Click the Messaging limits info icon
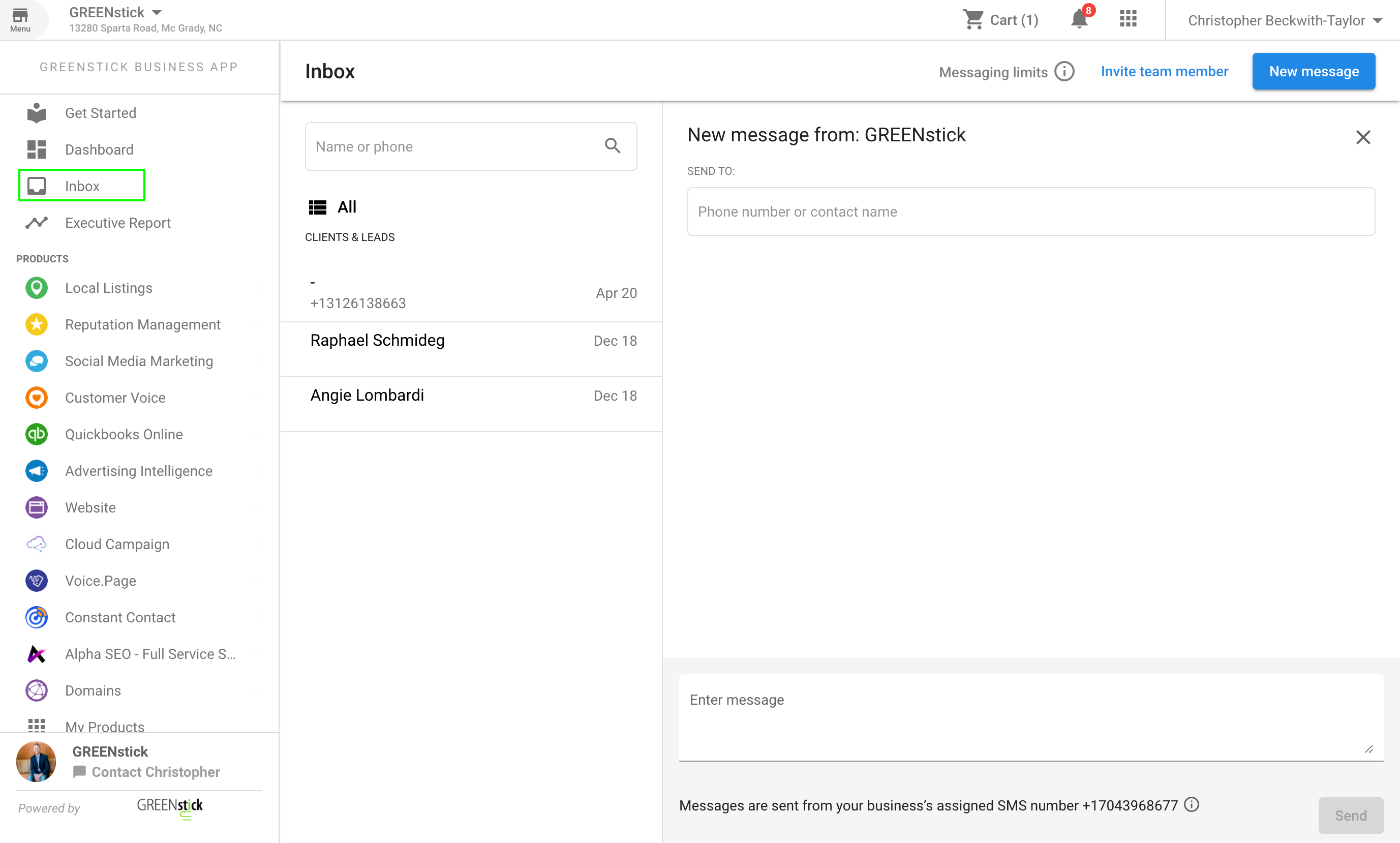1400x843 pixels. click(1064, 72)
